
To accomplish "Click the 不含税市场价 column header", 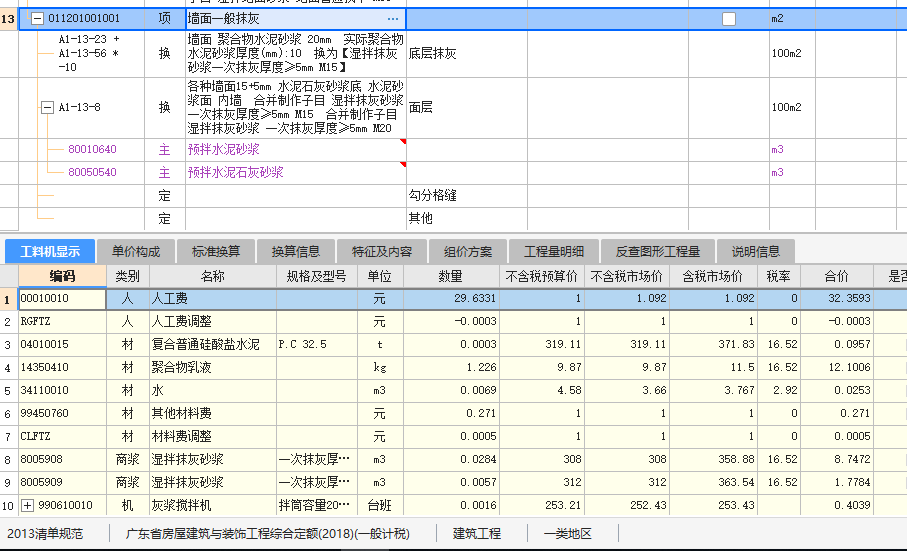I will 627,276.
